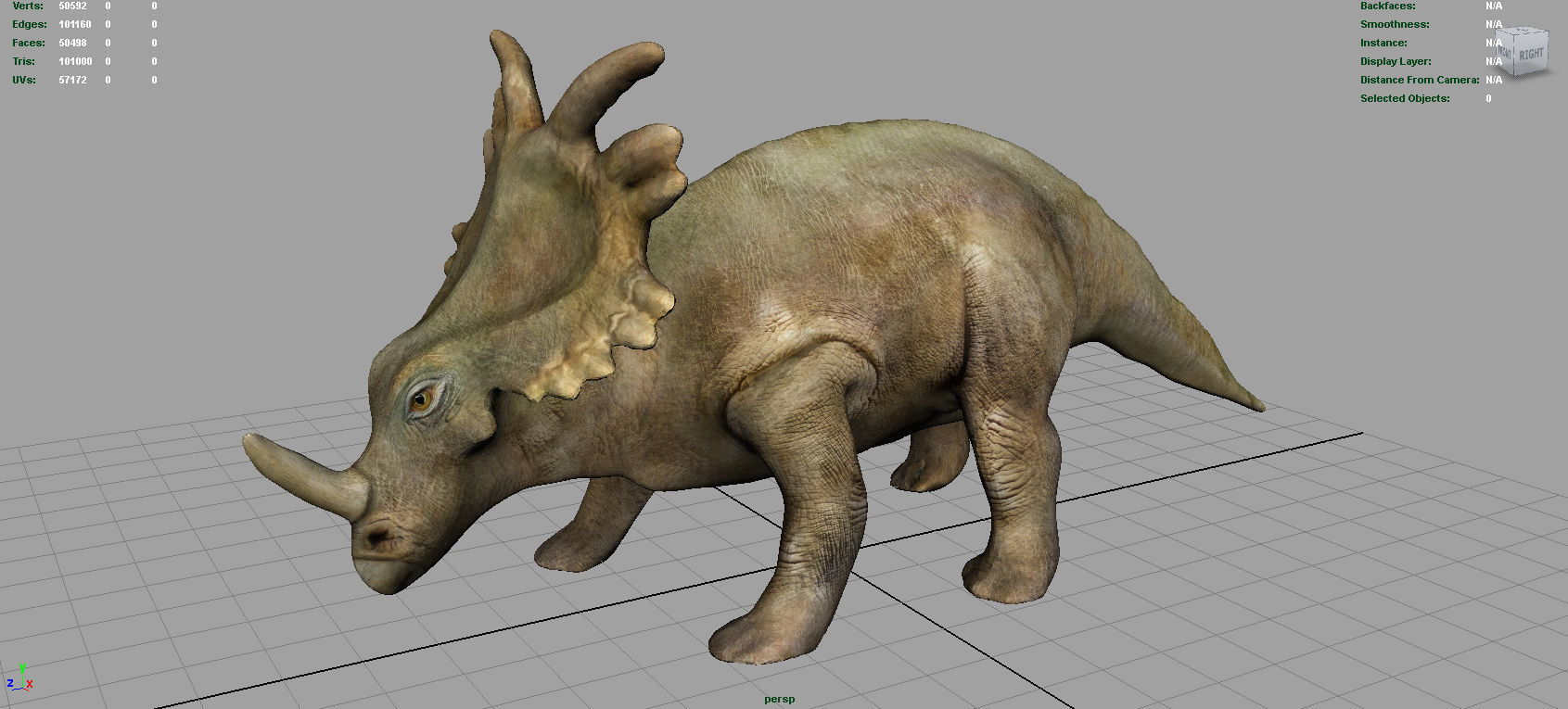Screen dimensions: 1568x709
Task: Click the Tris count value 101000
Action: tap(75, 61)
